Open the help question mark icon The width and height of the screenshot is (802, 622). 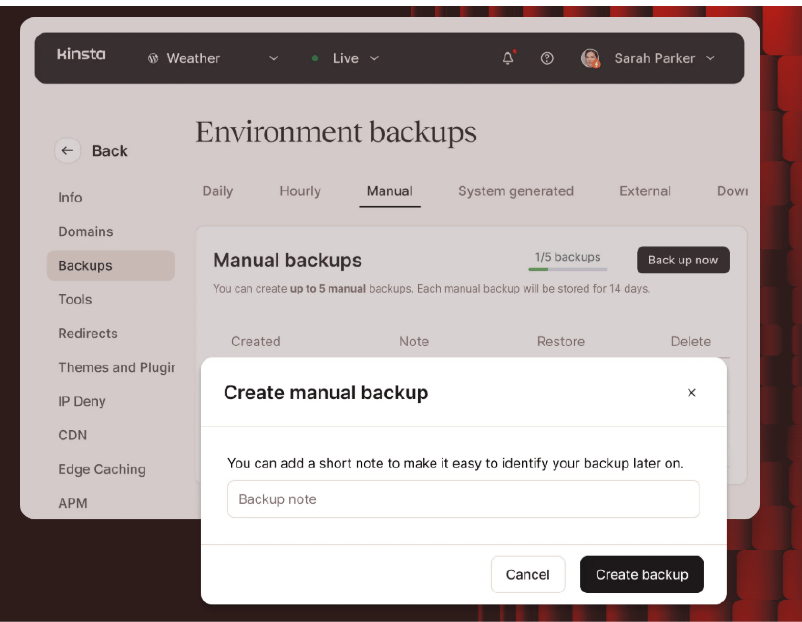click(x=547, y=58)
